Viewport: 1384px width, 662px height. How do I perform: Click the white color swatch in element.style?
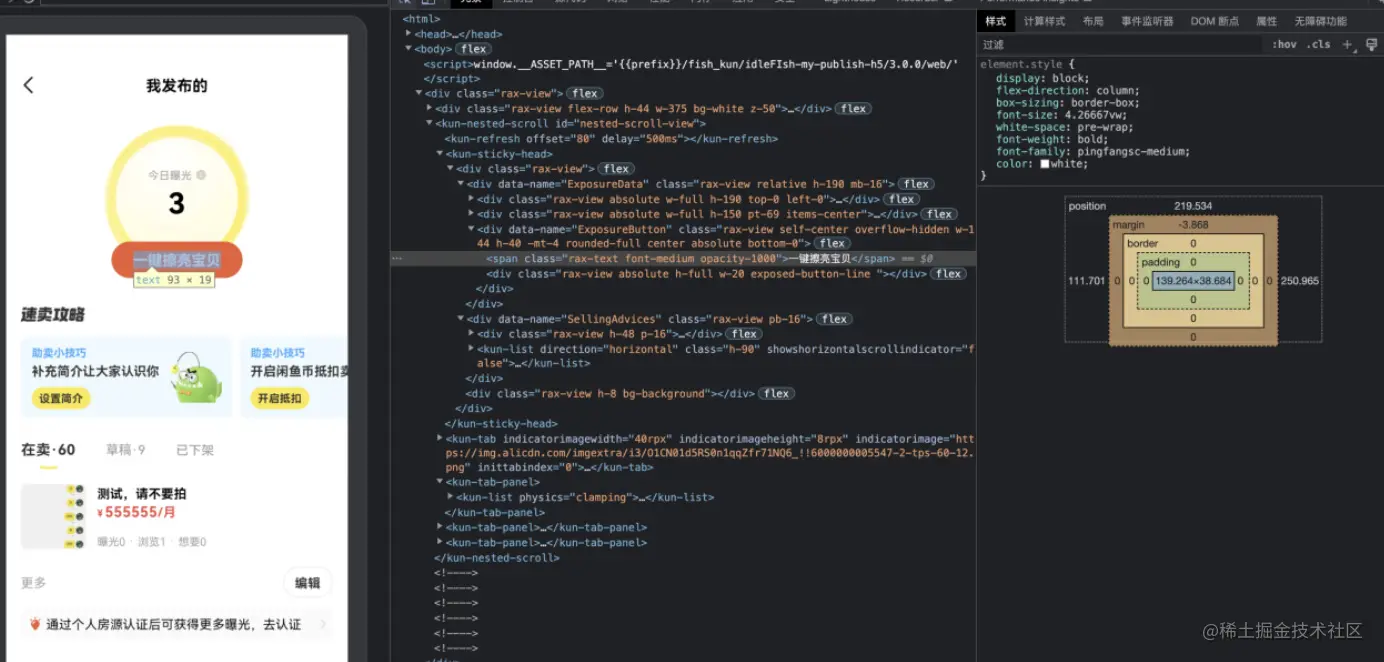tap(1045, 164)
